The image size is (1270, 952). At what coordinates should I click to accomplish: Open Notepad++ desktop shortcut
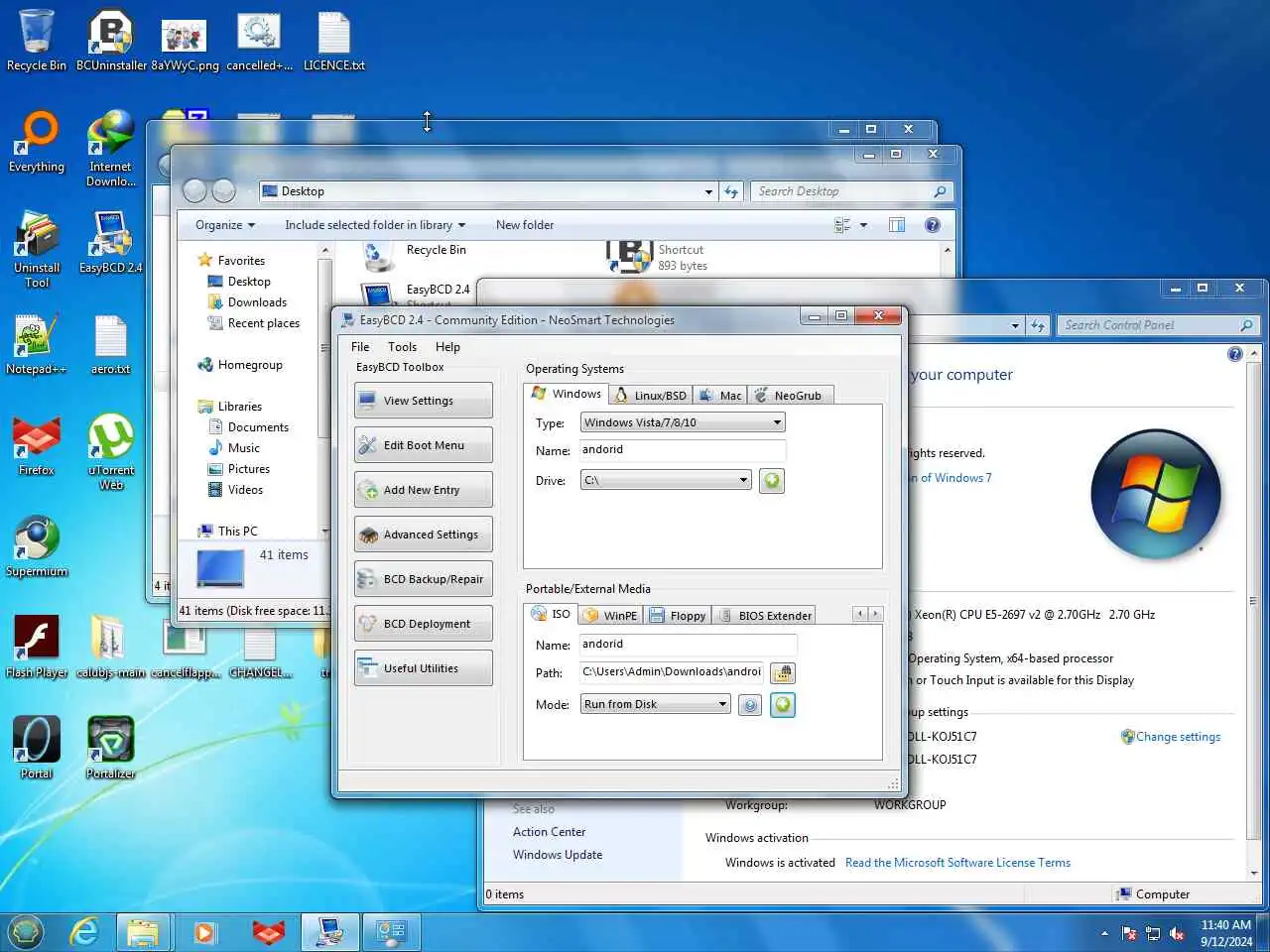coord(37,345)
